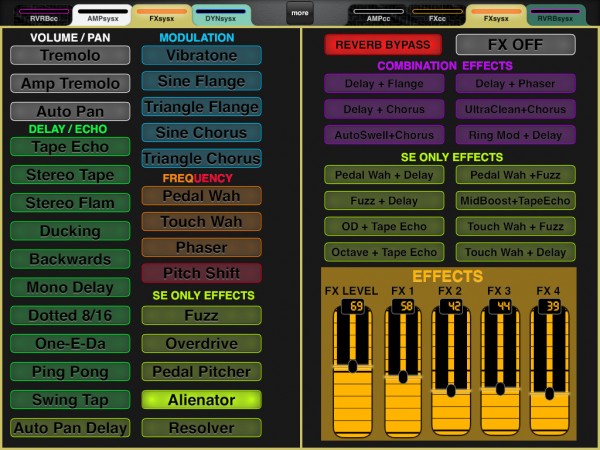The image size is (600, 450).
Task: Select the Pitch Shift effect
Action: pos(202,273)
